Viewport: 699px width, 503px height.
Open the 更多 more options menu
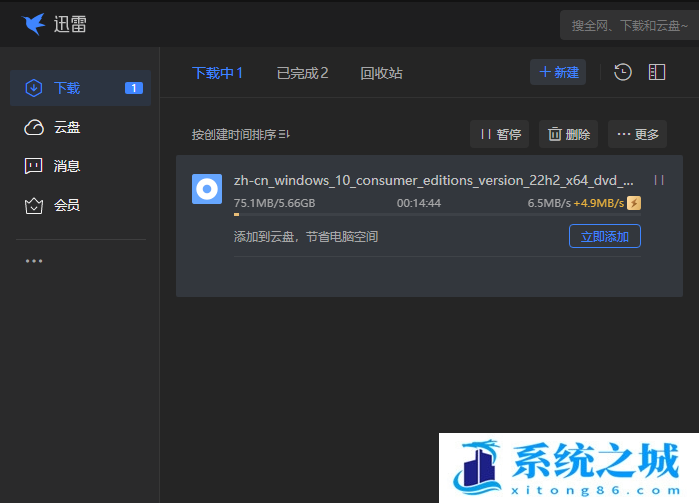tap(637, 134)
